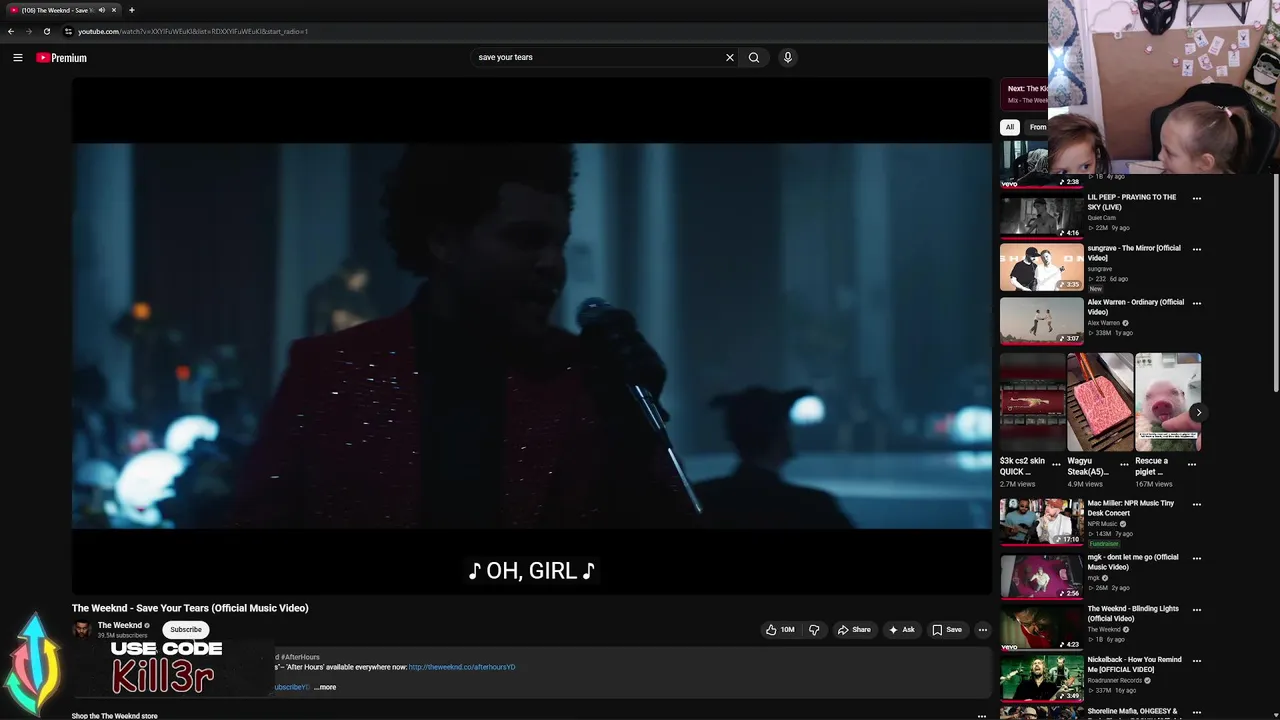1280x720 pixels.
Task: Click the NPR Music channel name
Action: coord(1103,524)
